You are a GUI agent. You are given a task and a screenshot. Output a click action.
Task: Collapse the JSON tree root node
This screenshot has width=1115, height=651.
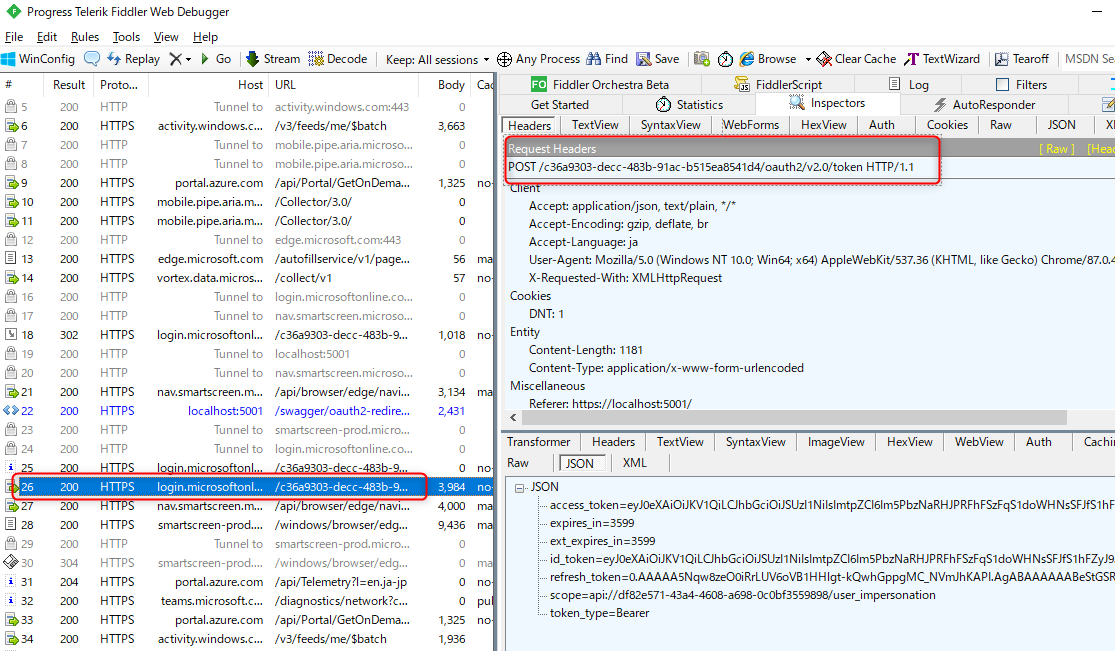coord(520,487)
